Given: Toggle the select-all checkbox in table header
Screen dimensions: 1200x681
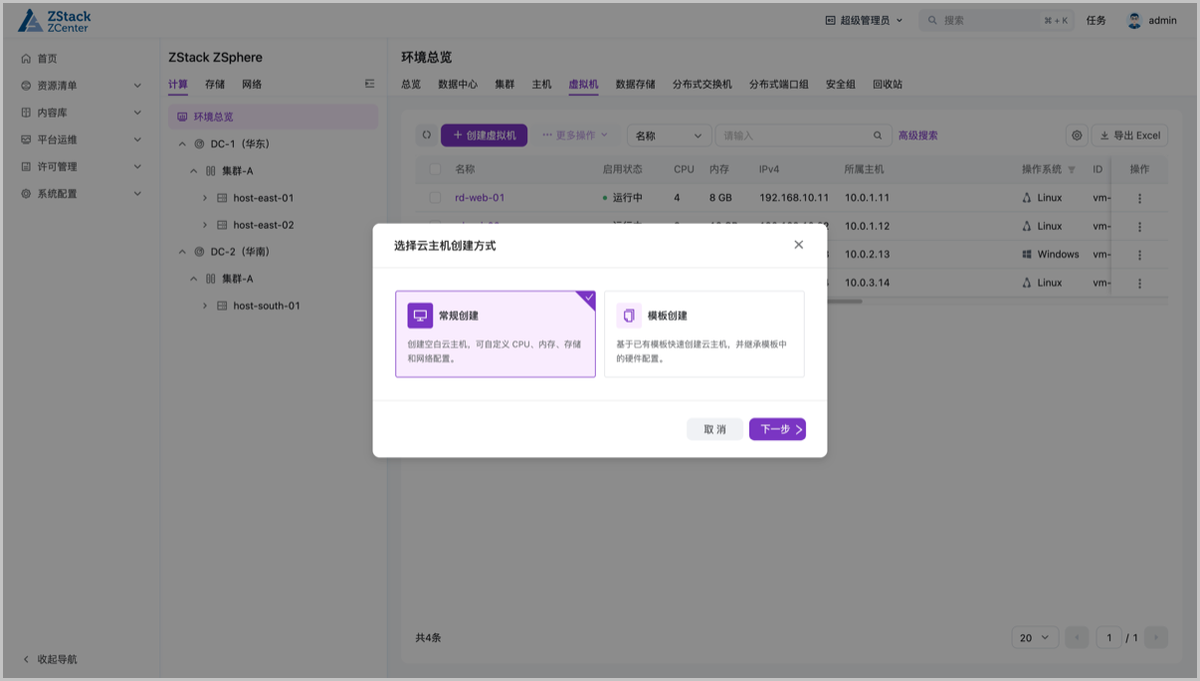Looking at the screenshot, I should 435,169.
